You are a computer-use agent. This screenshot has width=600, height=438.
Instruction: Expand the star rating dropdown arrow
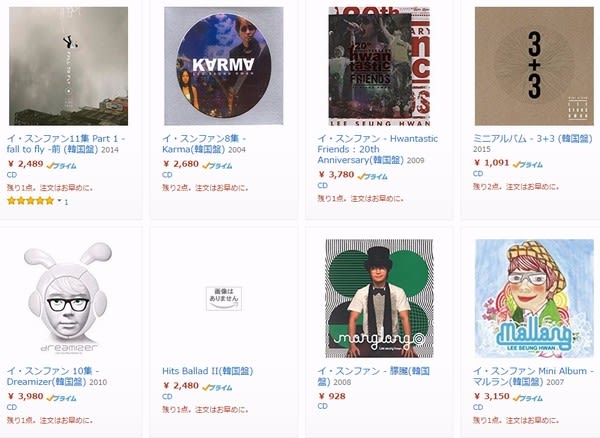[x=59, y=200]
